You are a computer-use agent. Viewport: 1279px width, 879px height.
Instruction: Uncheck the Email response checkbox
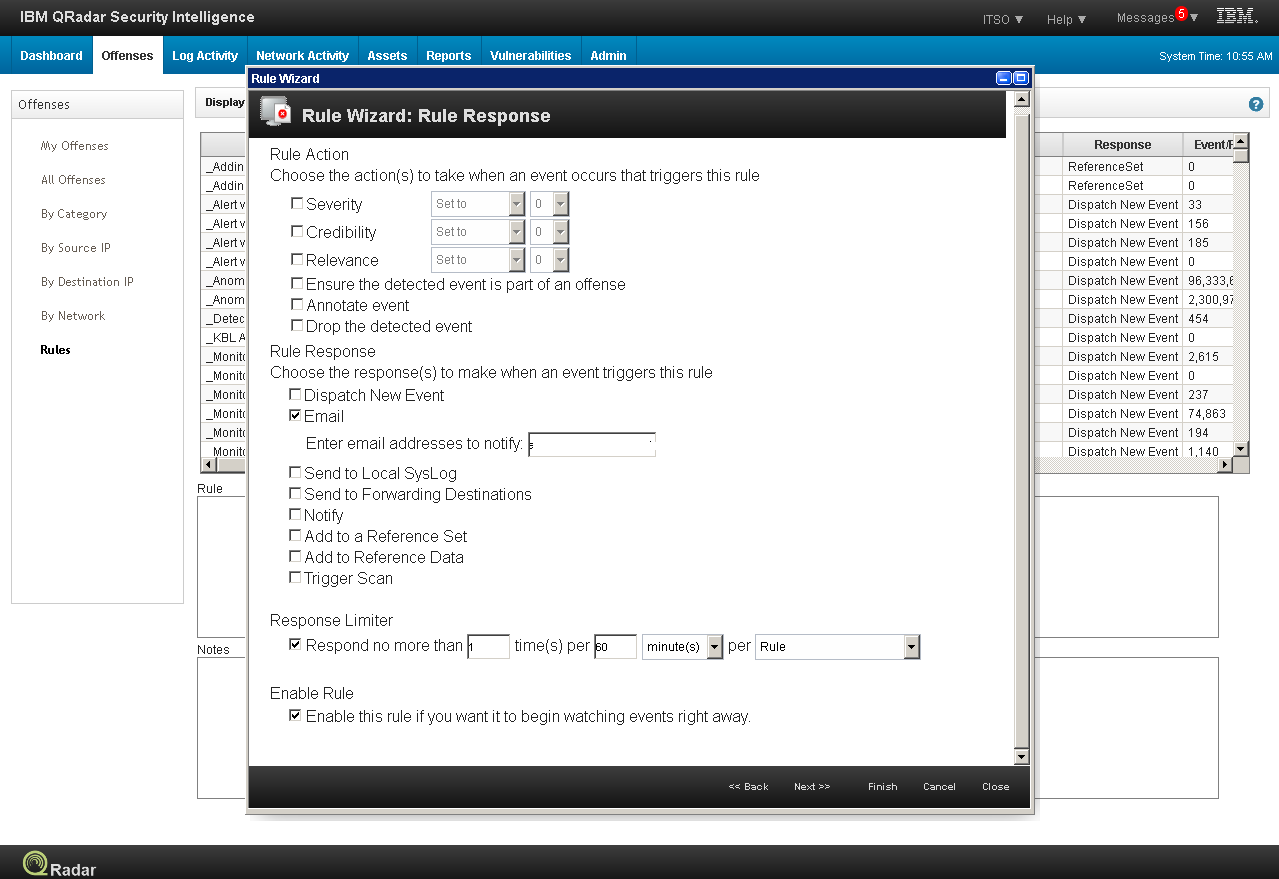(295, 415)
